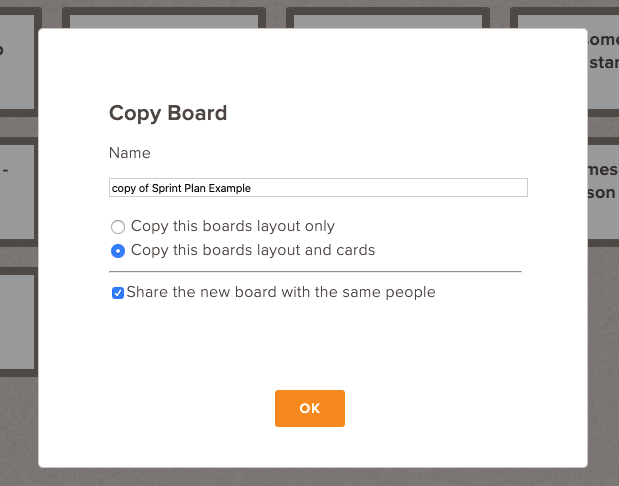Click the background card reading 'mes son'
The height and width of the screenshot is (486, 619).
603,191
